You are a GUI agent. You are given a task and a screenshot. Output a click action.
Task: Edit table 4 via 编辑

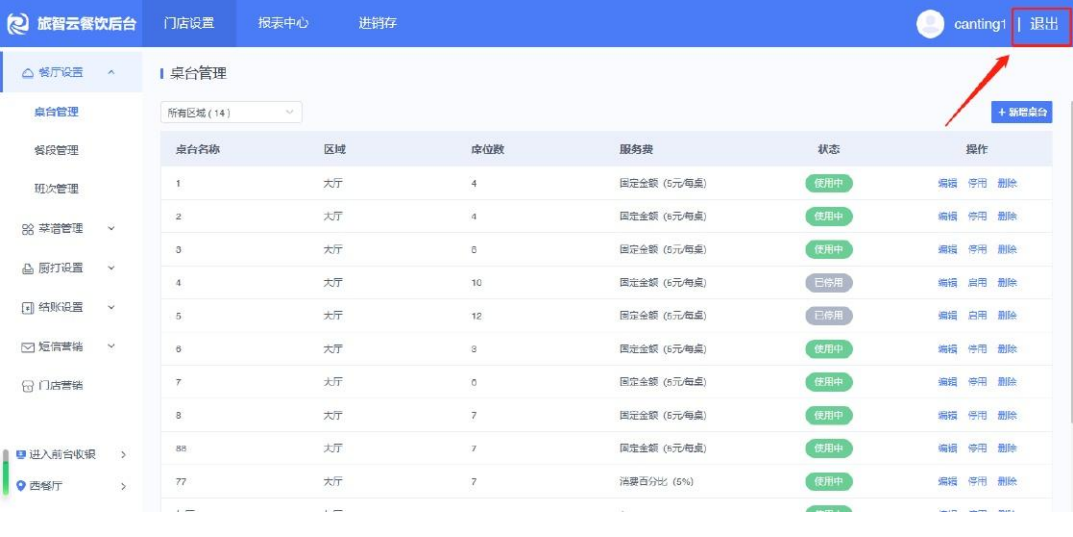[947, 283]
